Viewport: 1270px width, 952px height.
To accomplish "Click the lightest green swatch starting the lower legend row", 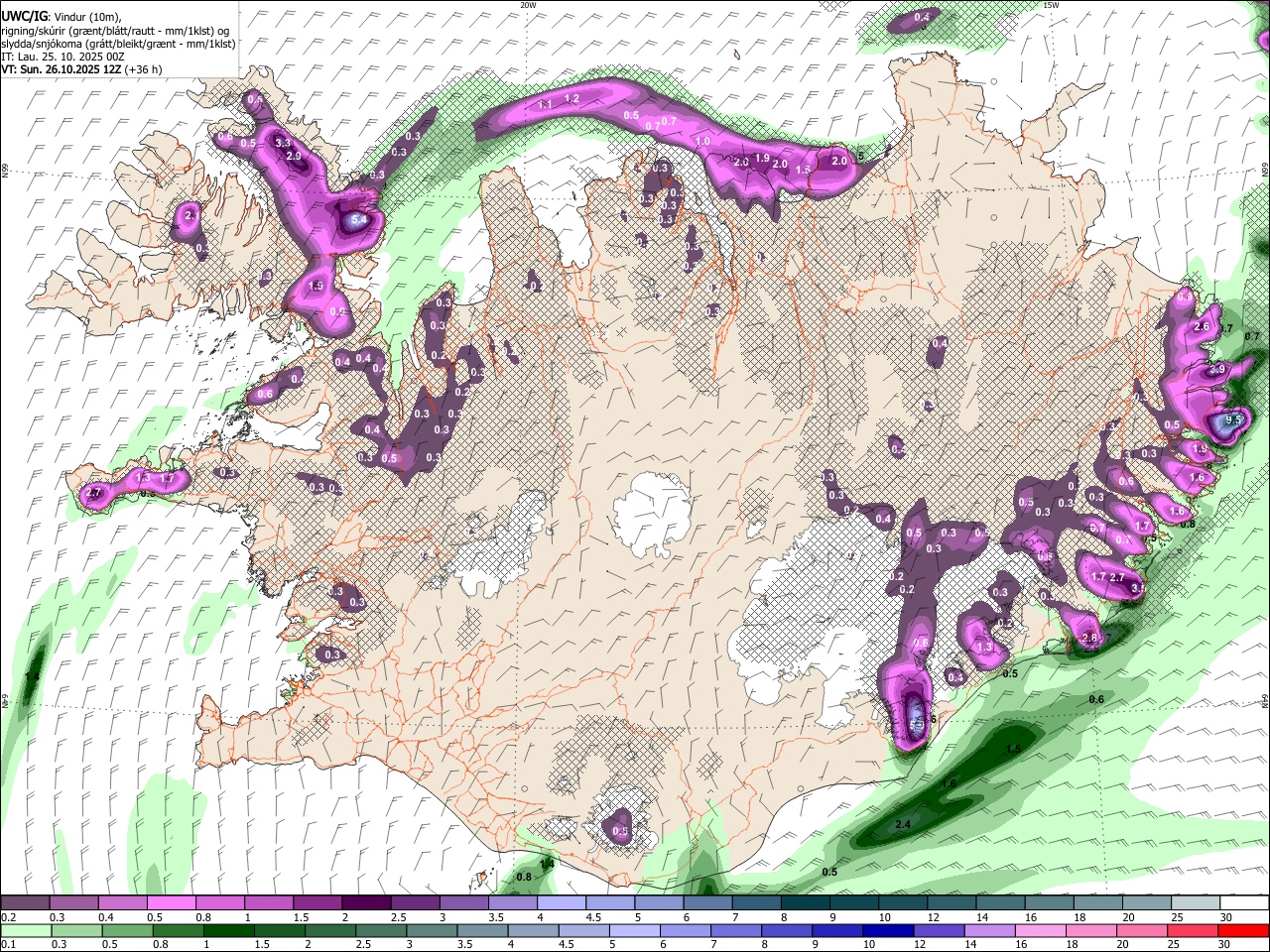I will click(x=25, y=930).
